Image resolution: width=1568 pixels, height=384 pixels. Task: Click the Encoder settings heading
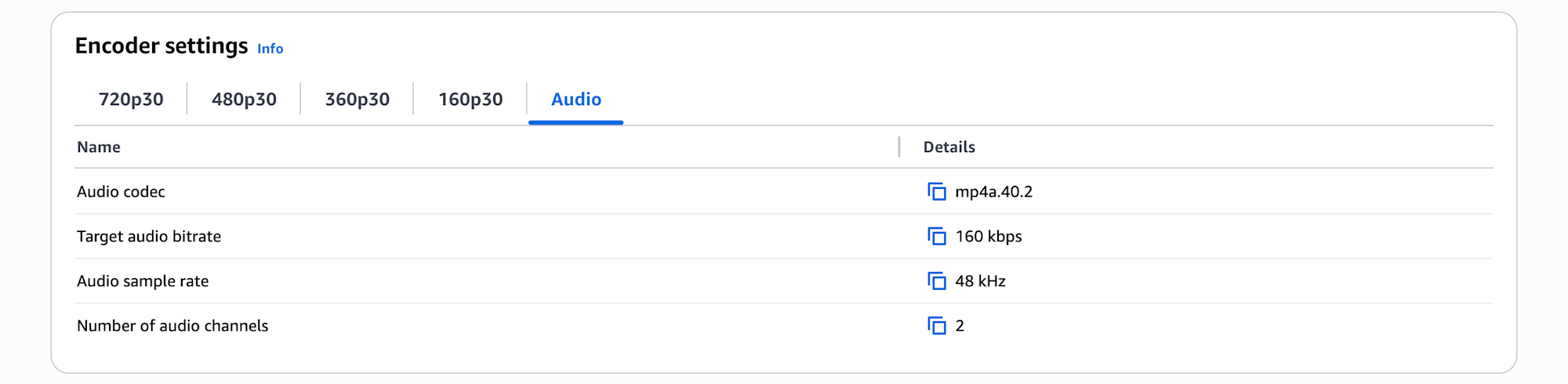pyautogui.click(x=162, y=46)
